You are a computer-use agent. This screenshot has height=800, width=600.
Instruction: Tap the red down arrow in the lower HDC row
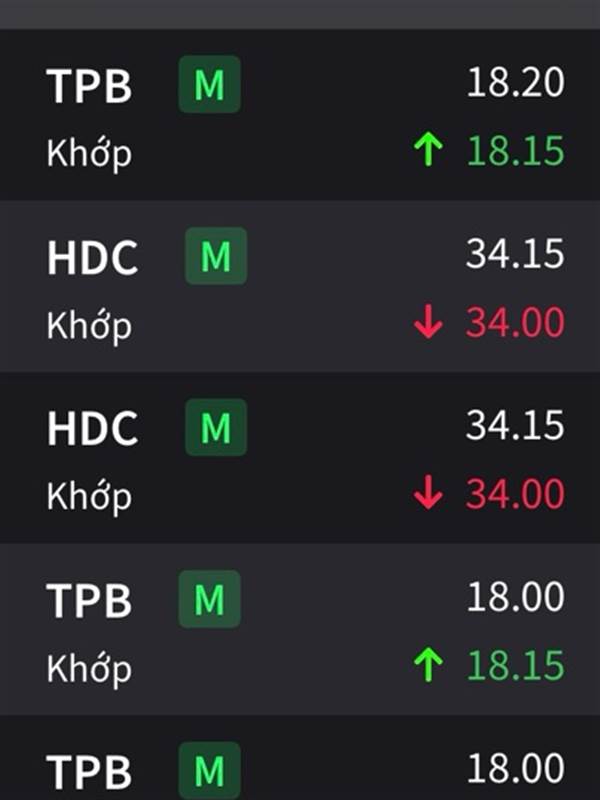[428, 494]
